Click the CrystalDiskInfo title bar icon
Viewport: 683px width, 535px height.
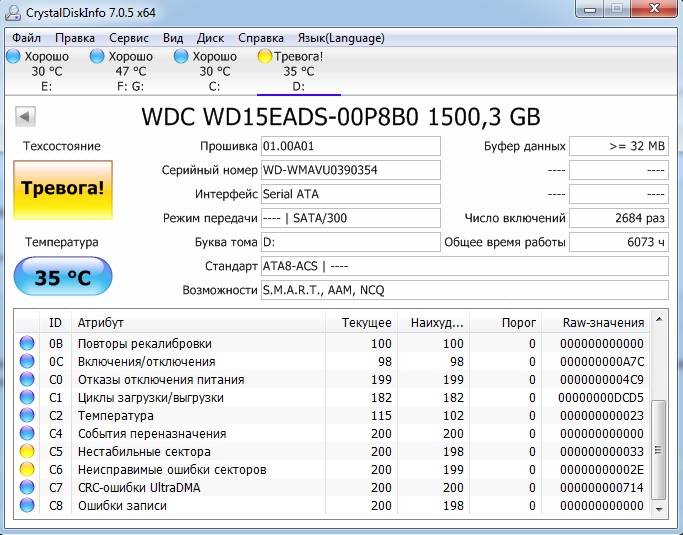tap(13, 13)
